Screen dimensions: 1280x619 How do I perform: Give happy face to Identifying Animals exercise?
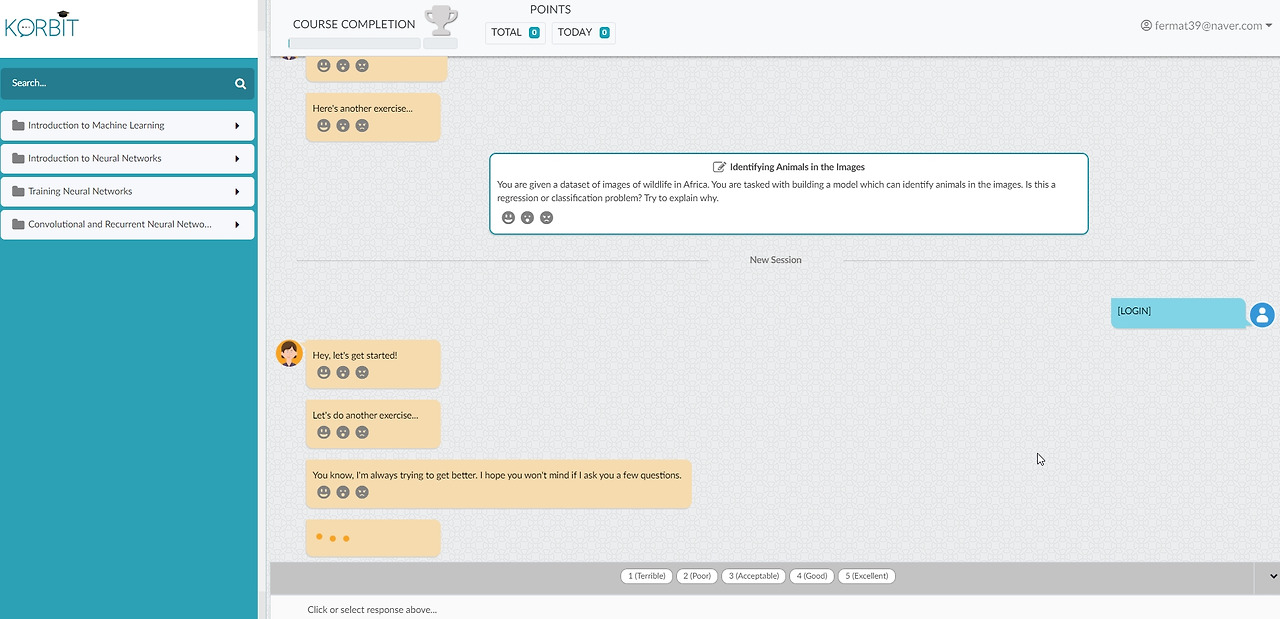pyautogui.click(x=508, y=218)
